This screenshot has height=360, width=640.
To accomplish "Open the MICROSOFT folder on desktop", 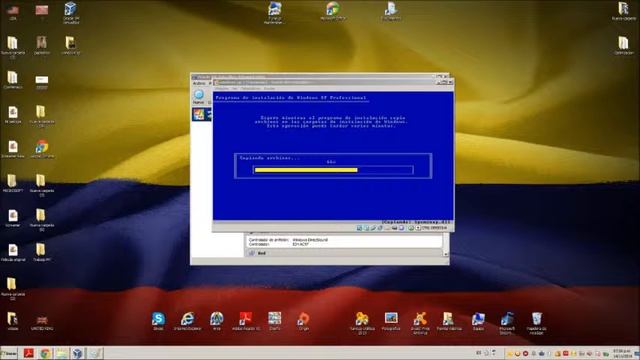I will tap(13, 184).
